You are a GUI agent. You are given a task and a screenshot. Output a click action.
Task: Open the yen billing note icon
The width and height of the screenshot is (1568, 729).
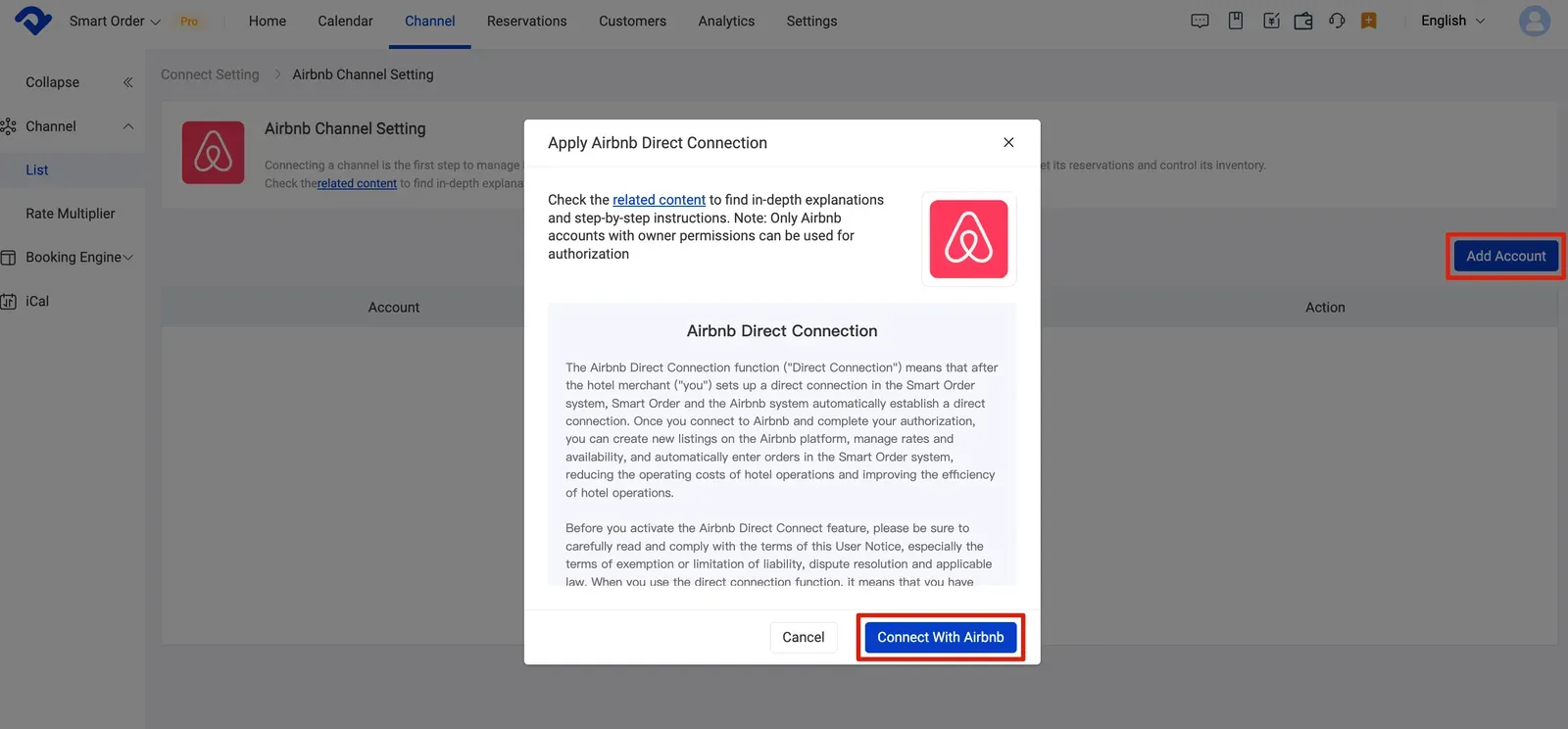click(1271, 21)
